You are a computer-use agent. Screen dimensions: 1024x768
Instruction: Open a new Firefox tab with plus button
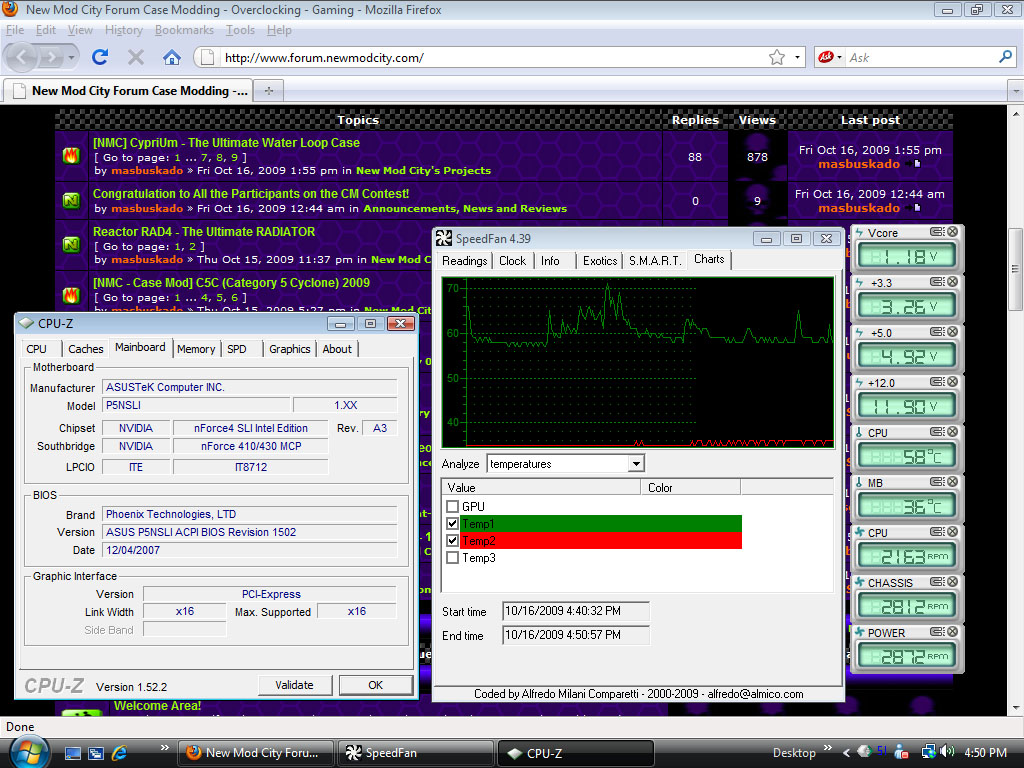click(x=268, y=91)
